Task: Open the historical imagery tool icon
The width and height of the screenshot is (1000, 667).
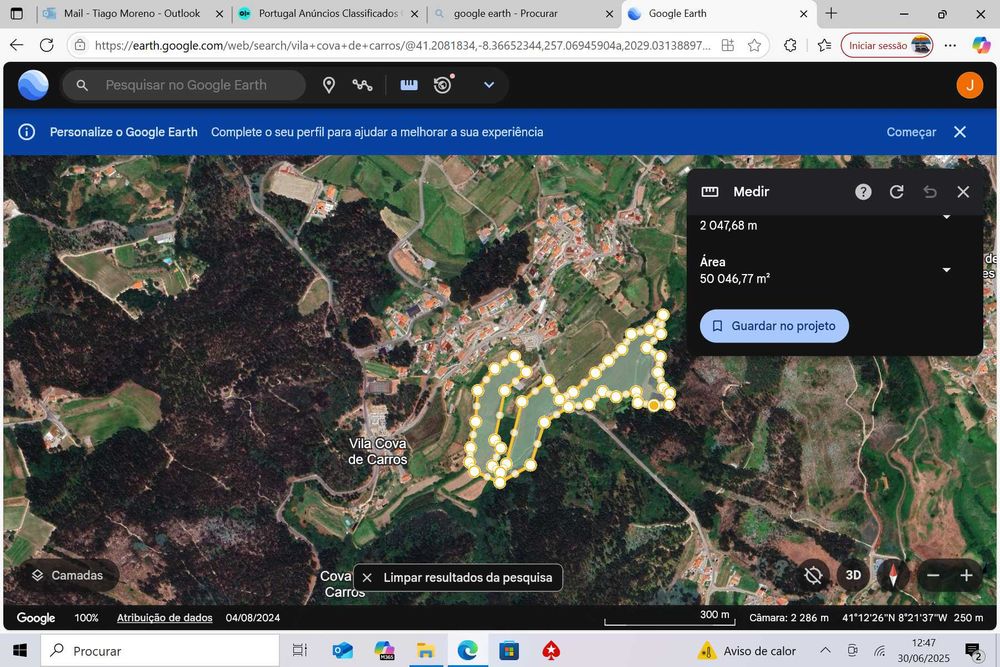Action: pyautogui.click(x=443, y=84)
